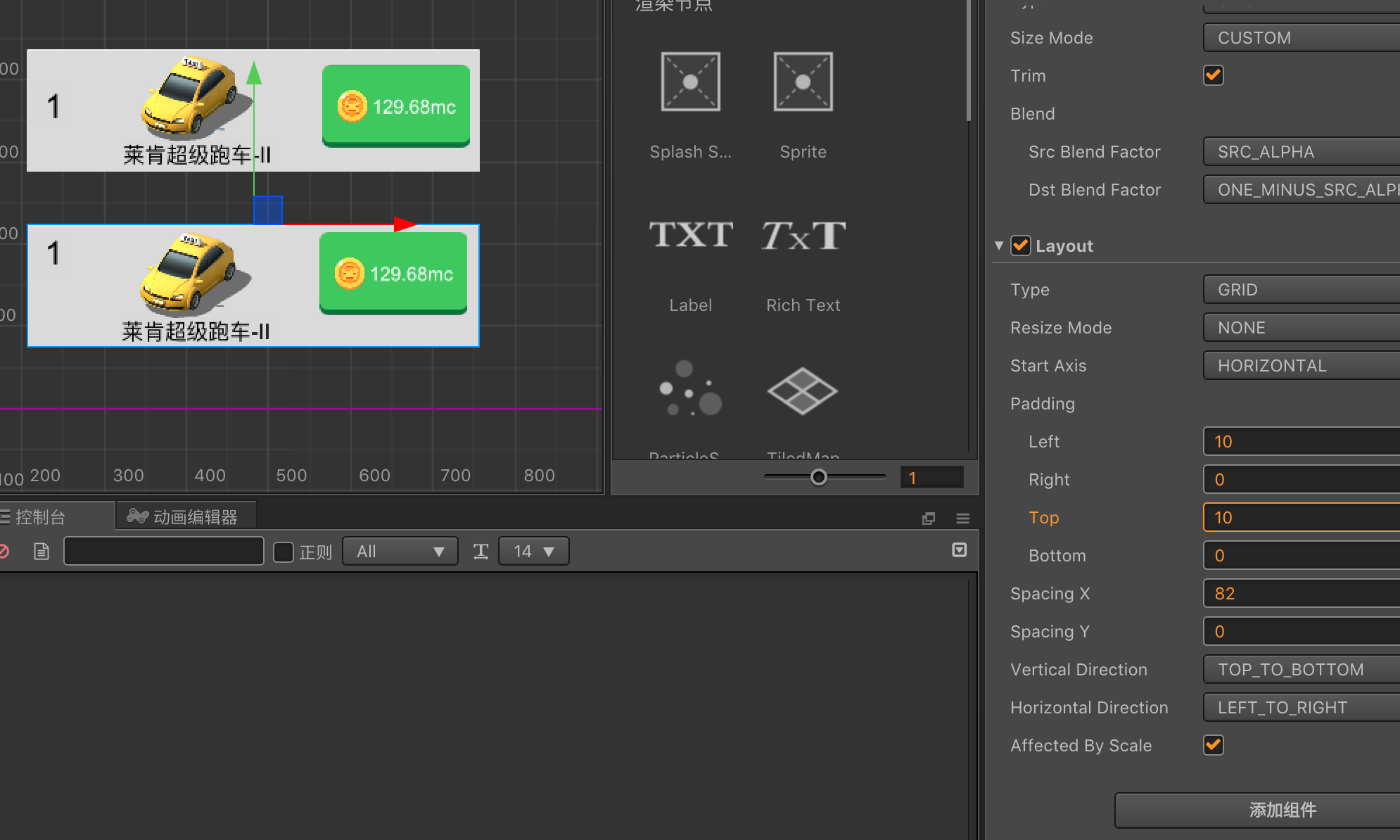Collapse the Layout section triangle
The height and width of the screenshot is (840, 1400).
[998, 246]
